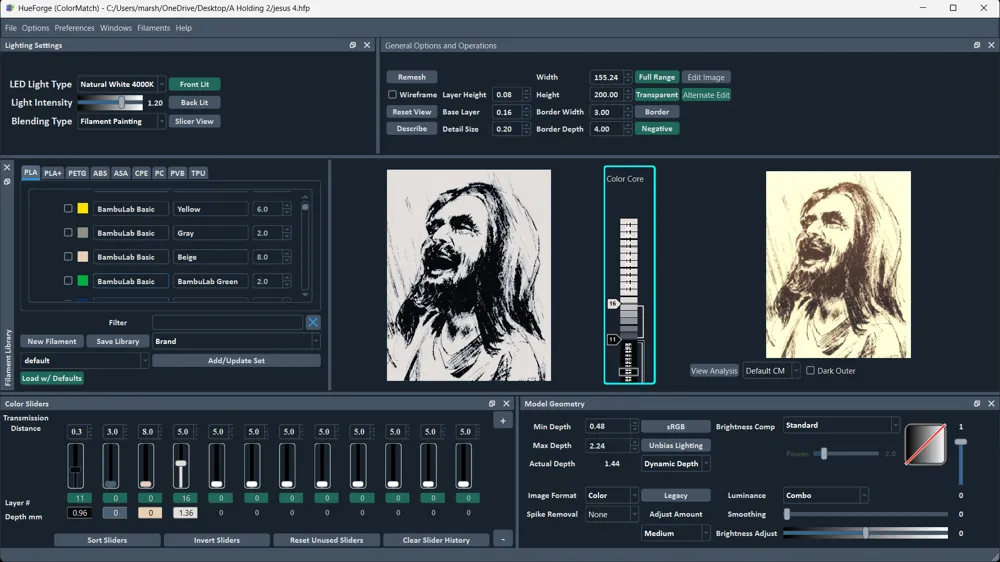Enable the Dark Outer checkbox
Screen dimensions: 1000x562
point(810,370)
